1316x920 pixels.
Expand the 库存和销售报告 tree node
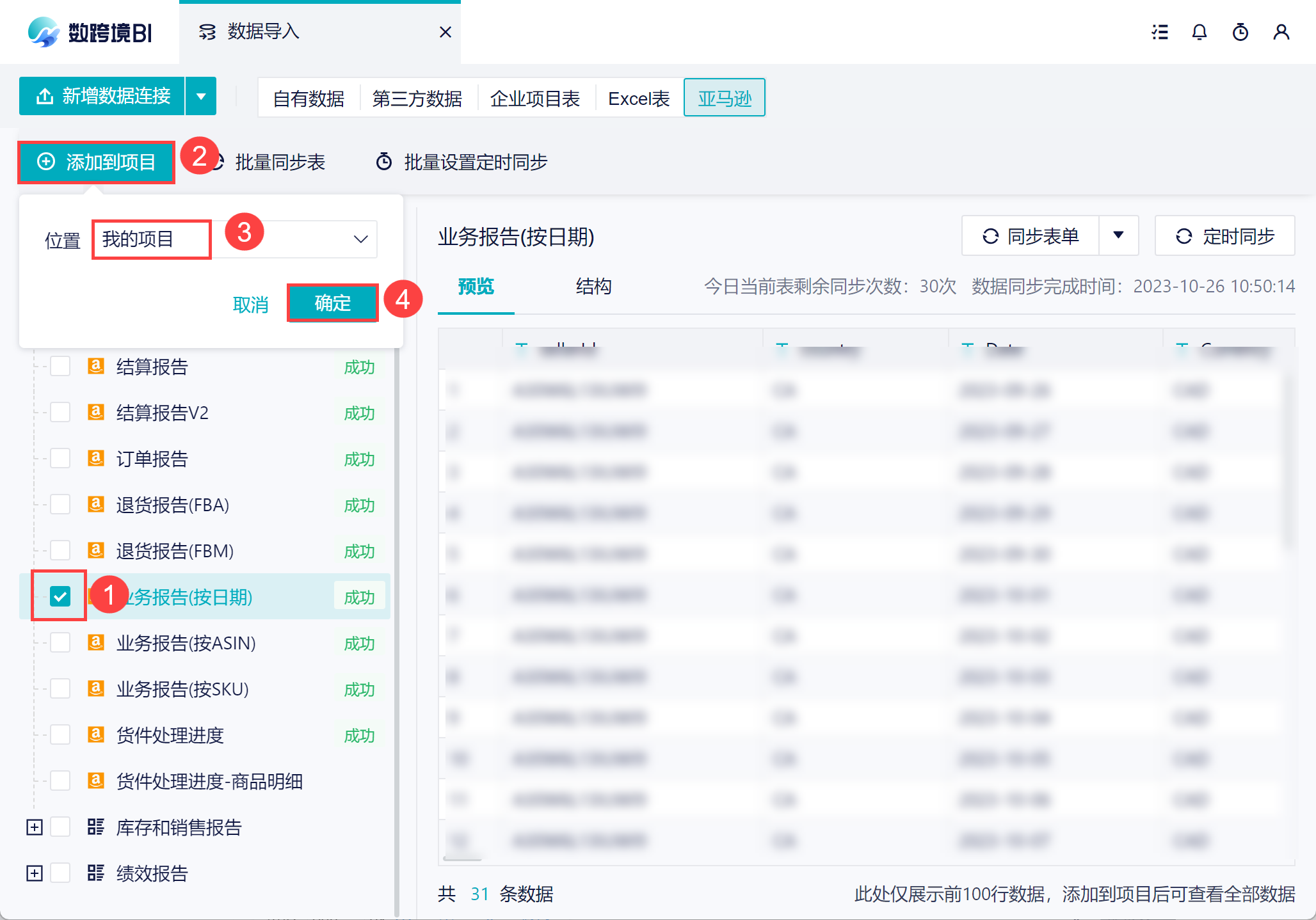pyautogui.click(x=35, y=827)
